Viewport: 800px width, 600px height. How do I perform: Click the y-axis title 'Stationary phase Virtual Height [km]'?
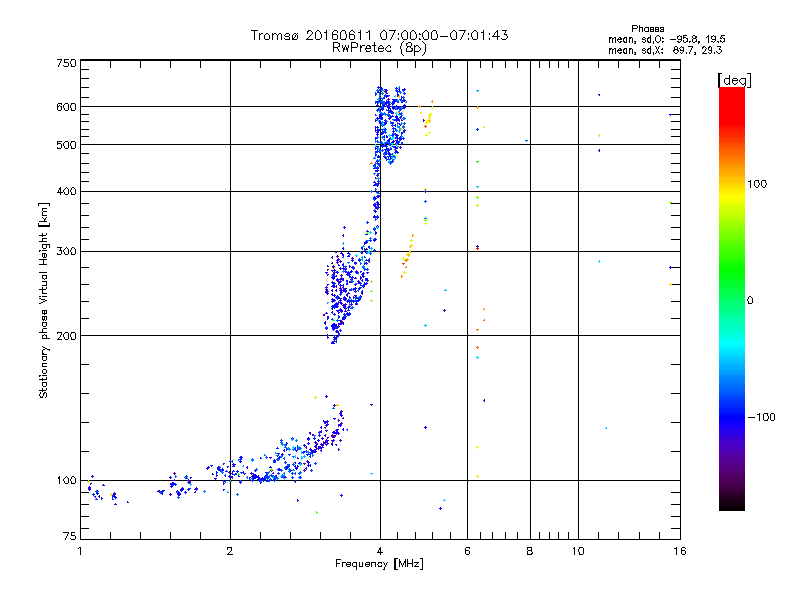click(44, 301)
